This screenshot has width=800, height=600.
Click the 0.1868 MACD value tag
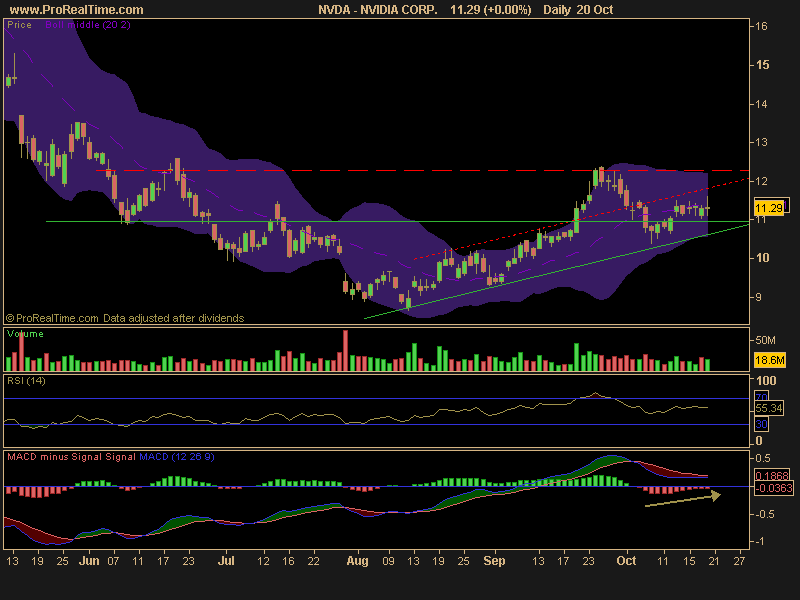click(x=771, y=476)
